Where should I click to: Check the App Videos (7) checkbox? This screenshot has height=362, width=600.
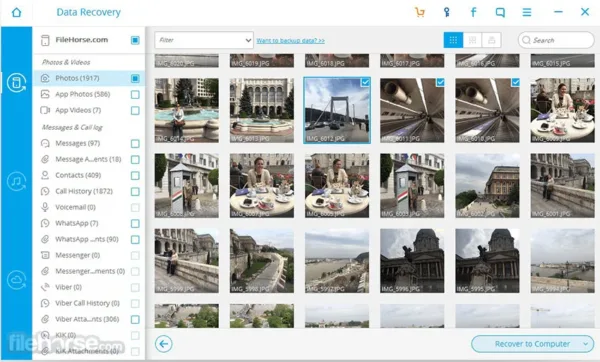pos(135,111)
